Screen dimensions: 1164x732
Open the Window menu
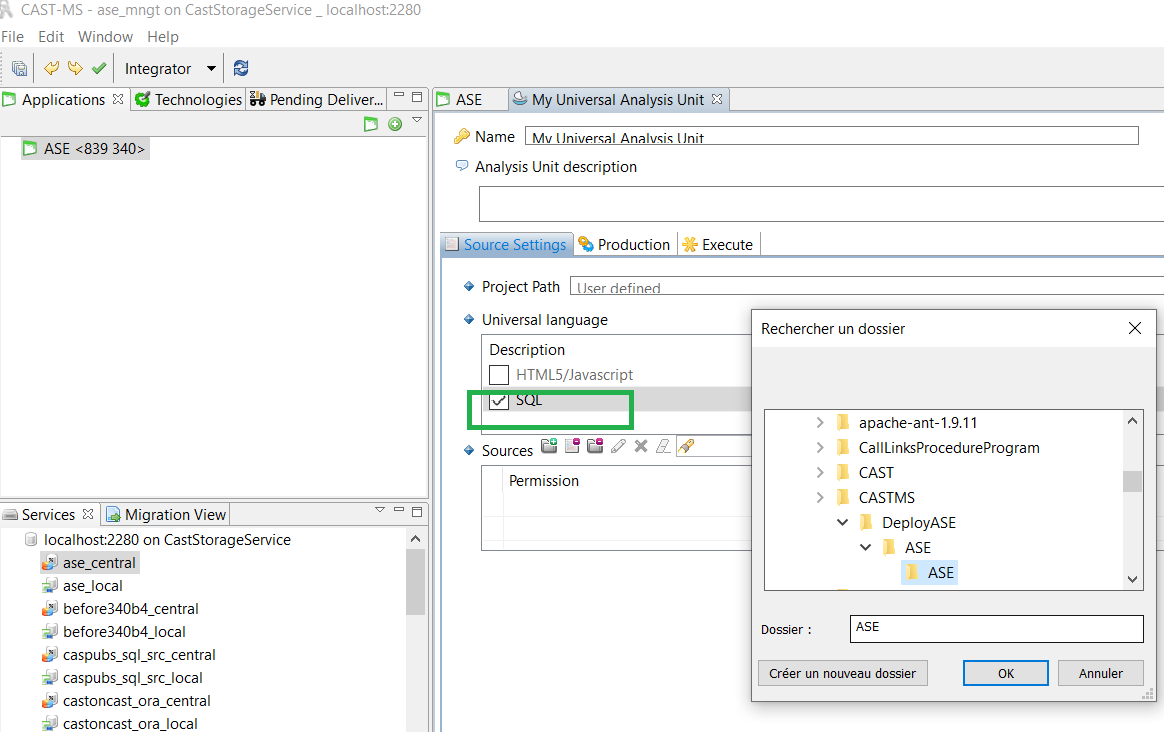[105, 37]
